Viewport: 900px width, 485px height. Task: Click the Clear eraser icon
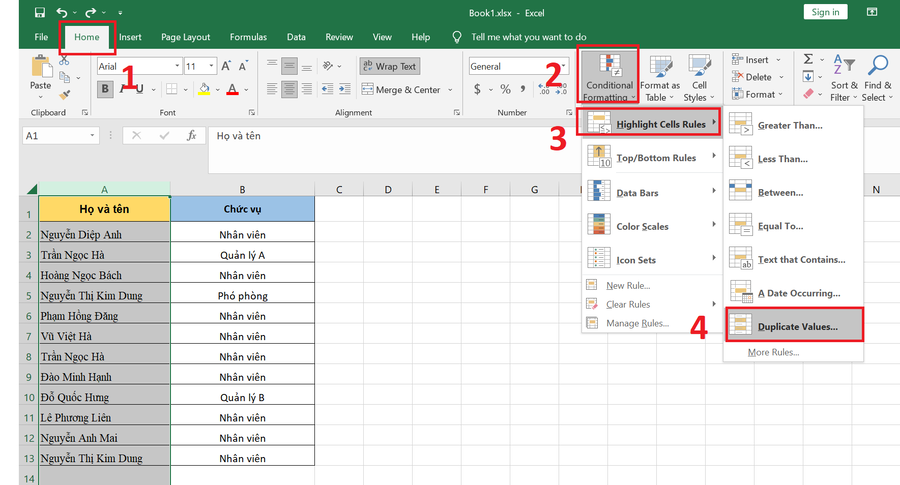[x=808, y=94]
